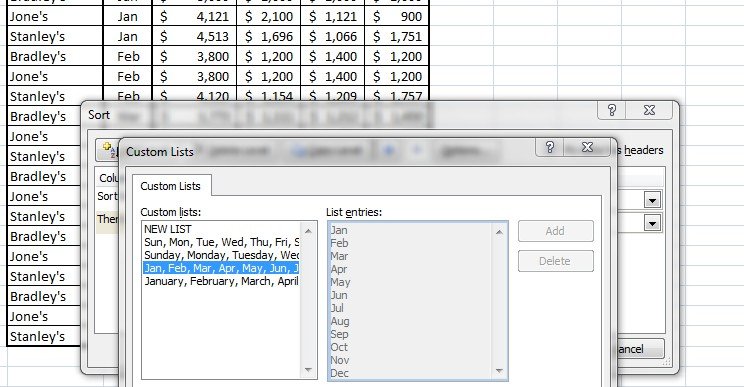Screen dimensions: 744x387
Task: Select the Custom Lists tab
Action: pyautogui.click(x=171, y=186)
